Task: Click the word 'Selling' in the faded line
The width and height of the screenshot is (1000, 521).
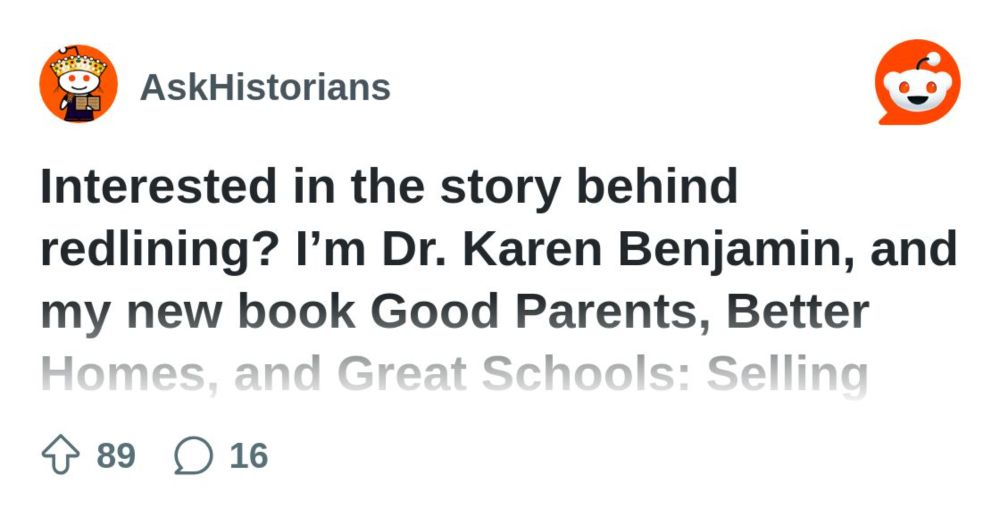Action: pyautogui.click(x=789, y=377)
